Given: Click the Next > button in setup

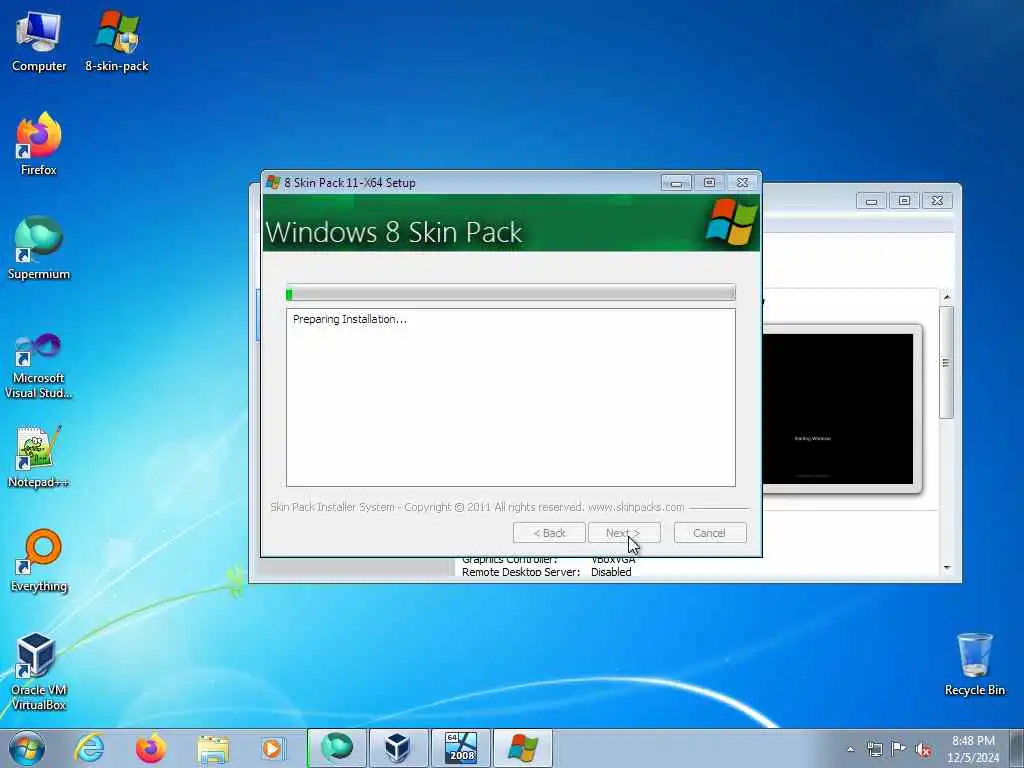Looking at the screenshot, I should [x=624, y=533].
